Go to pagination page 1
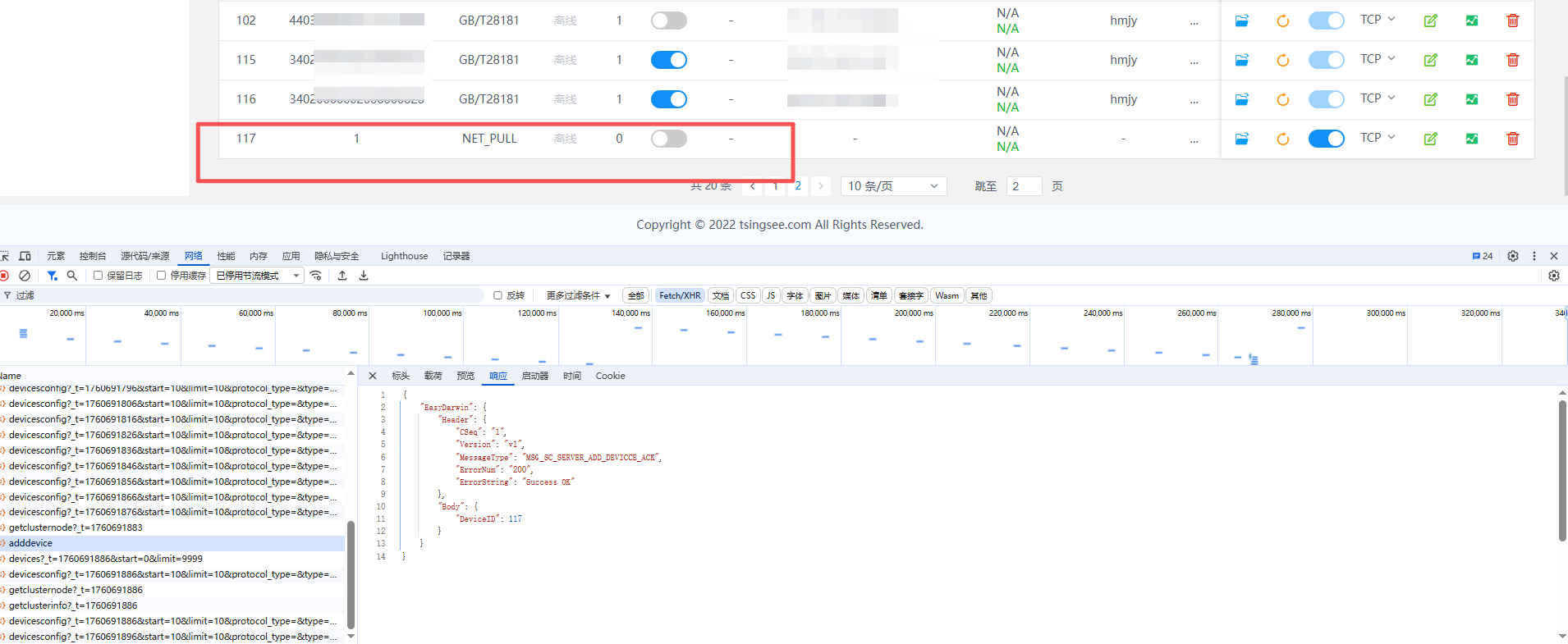 point(775,186)
